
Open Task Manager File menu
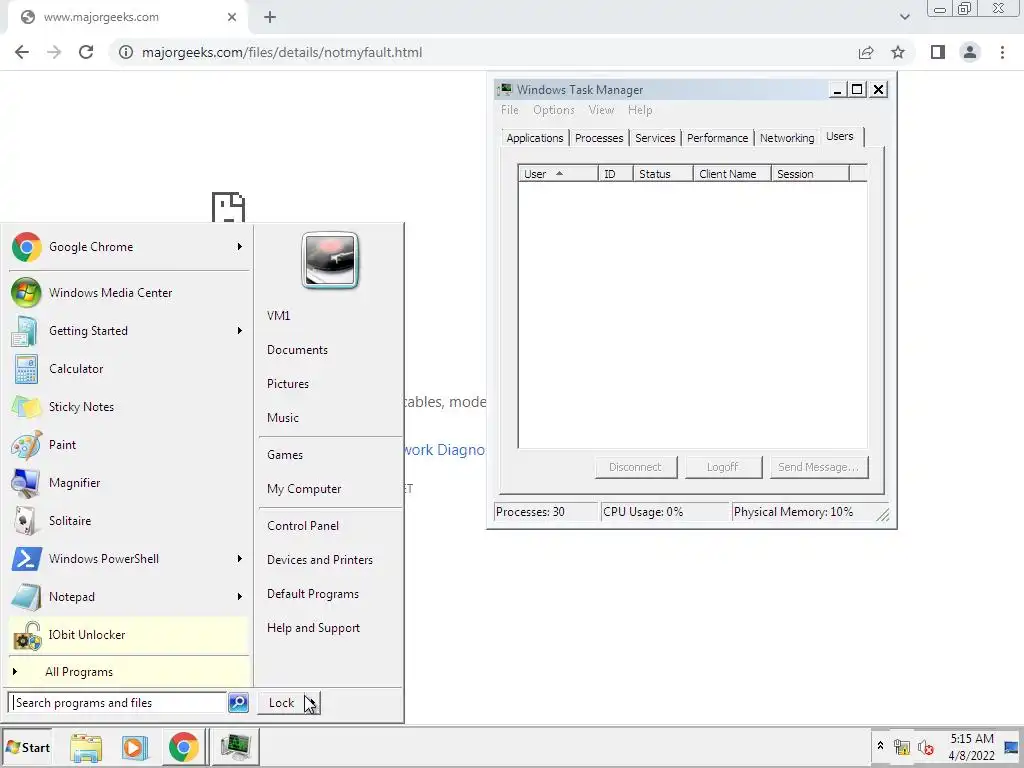click(x=509, y=110)
